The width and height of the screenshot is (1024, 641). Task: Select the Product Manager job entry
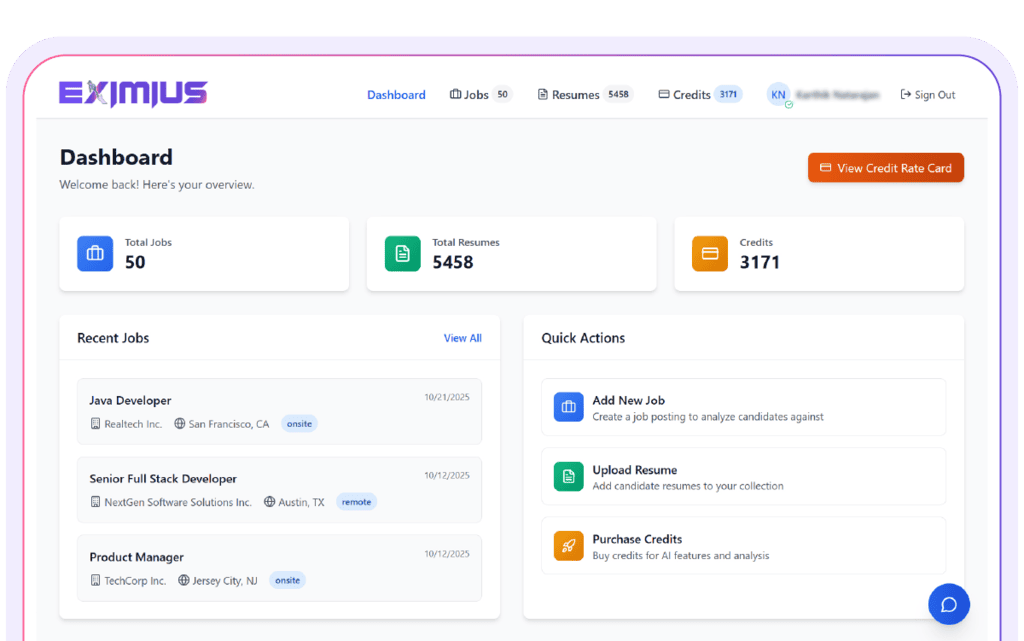click(x=137, y=557)
